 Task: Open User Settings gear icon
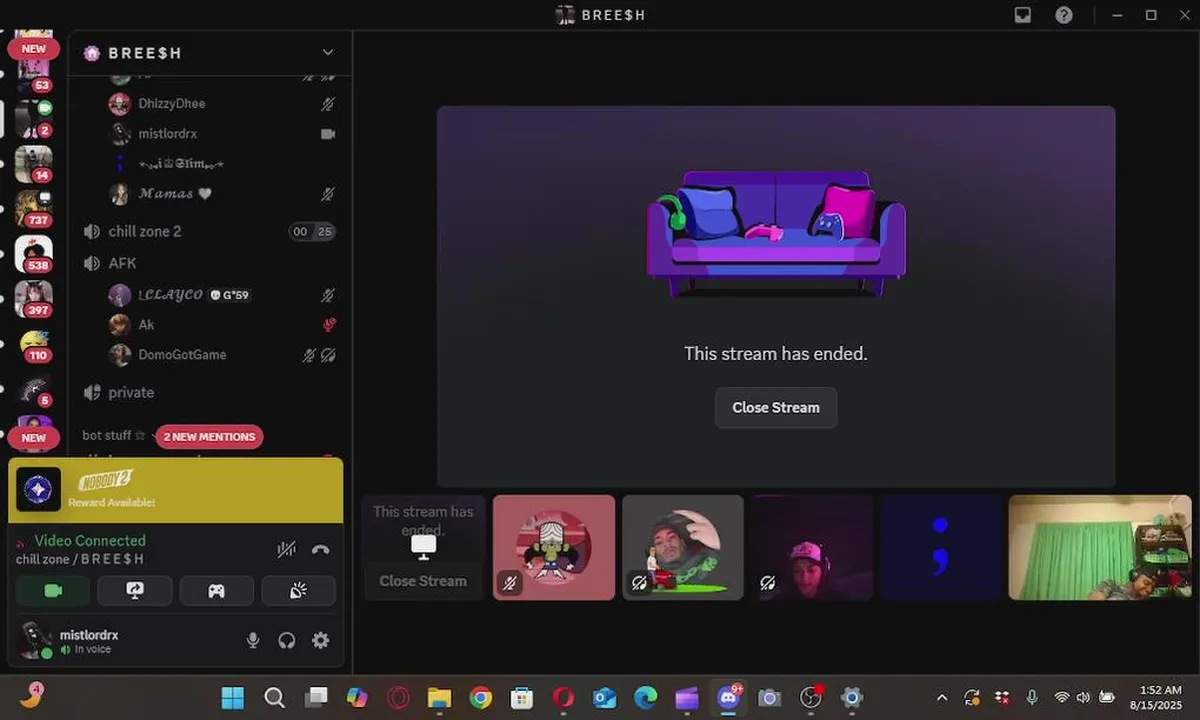click(320, 640)
